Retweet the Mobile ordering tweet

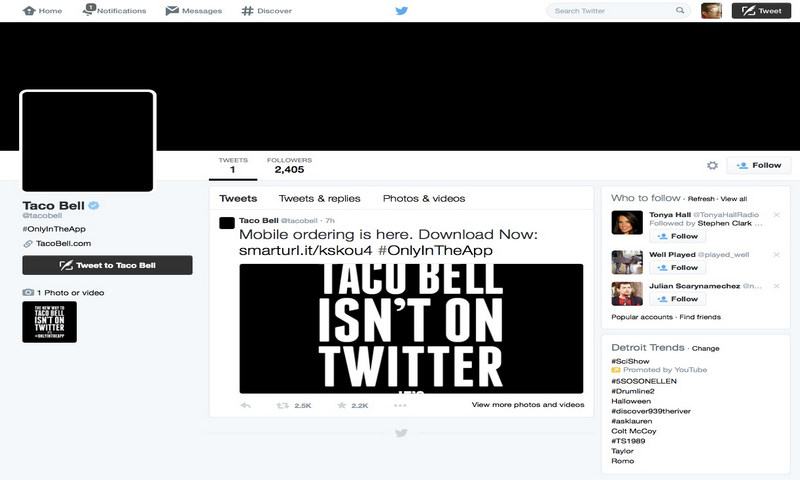tap(283, 405)
